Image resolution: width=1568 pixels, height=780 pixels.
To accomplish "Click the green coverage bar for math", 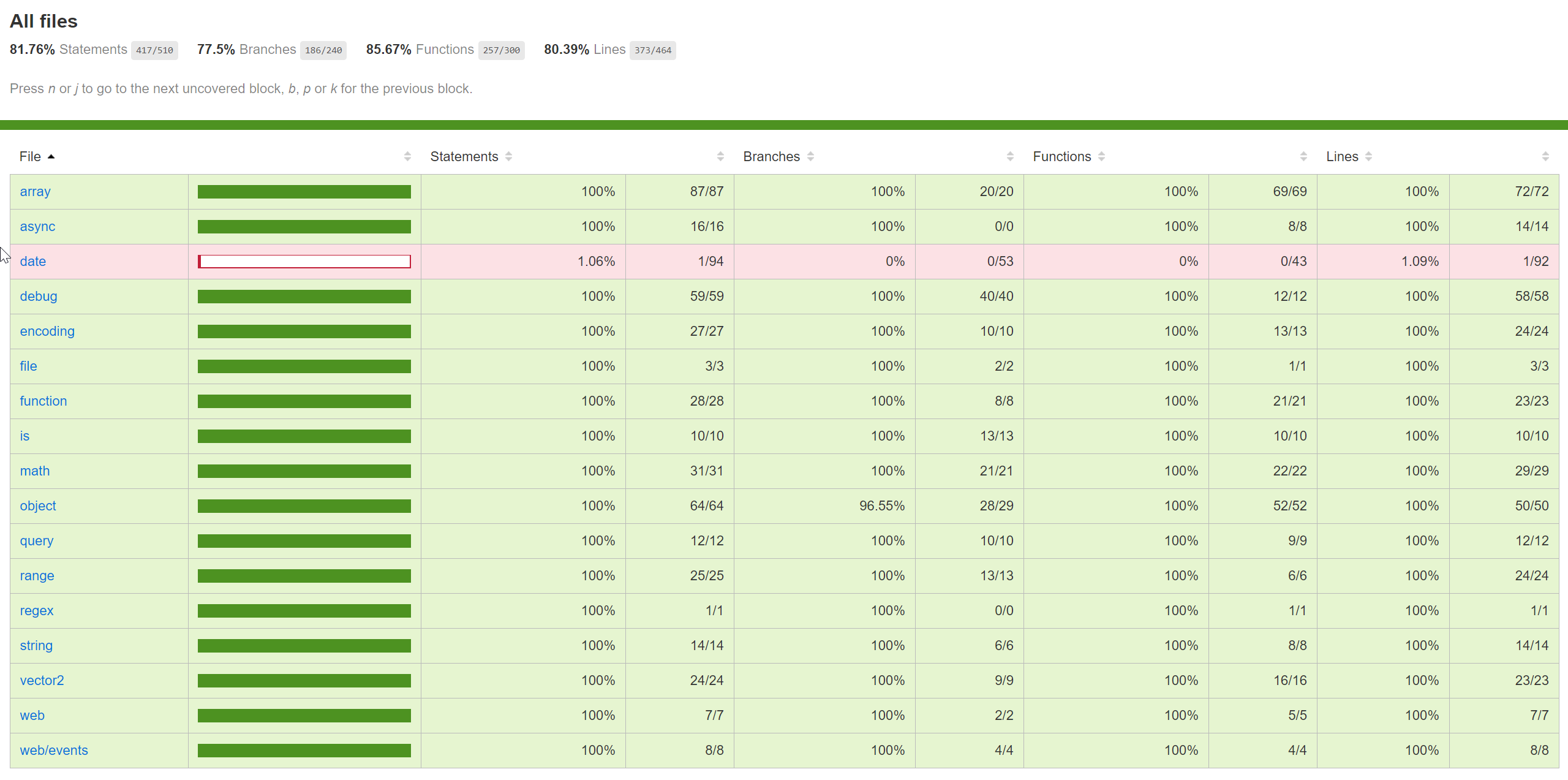I will pos(304,471).
